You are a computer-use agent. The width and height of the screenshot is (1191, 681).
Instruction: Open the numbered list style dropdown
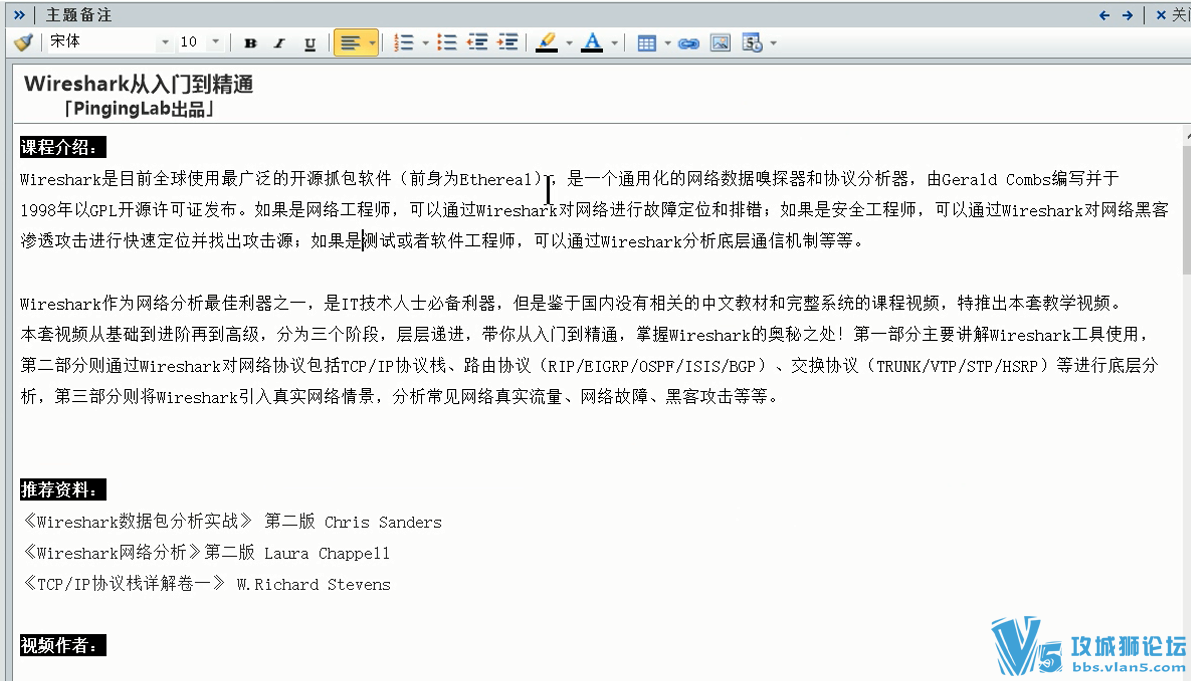pos(425,43)
